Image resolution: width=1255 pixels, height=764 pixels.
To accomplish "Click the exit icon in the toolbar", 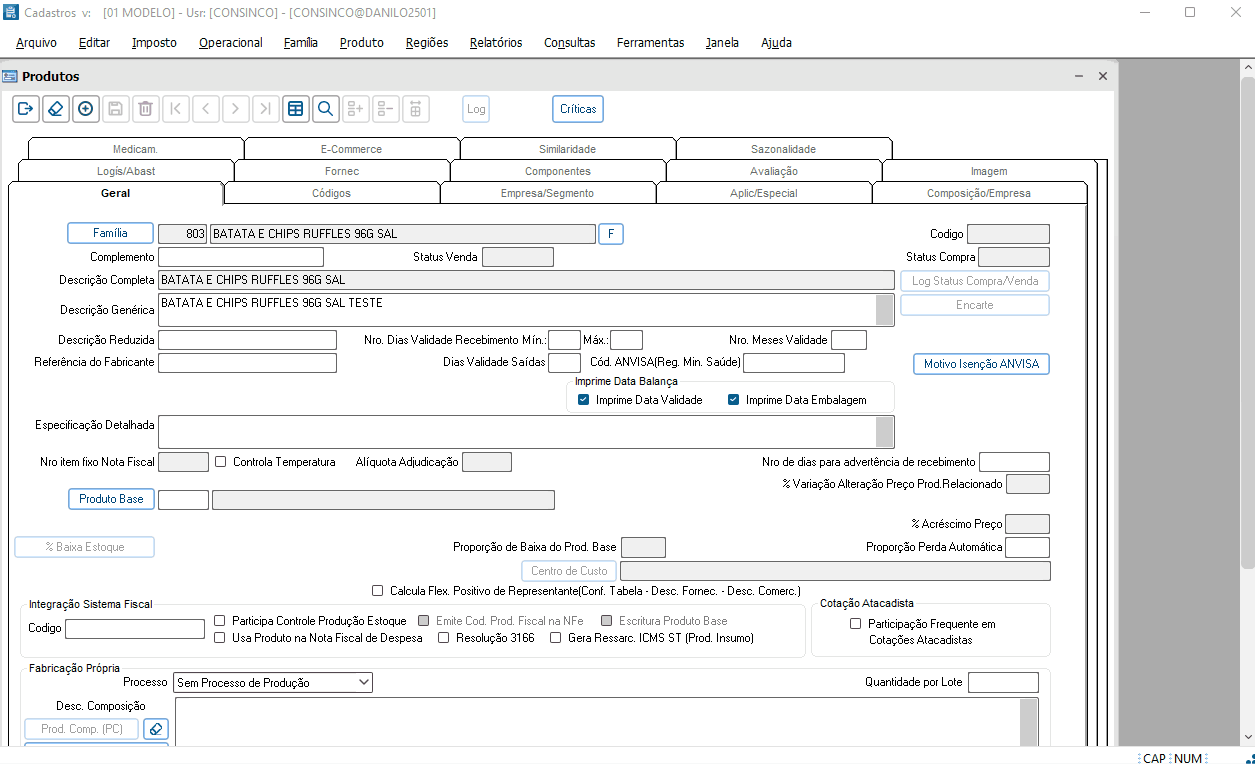I will tap(26, 109).
